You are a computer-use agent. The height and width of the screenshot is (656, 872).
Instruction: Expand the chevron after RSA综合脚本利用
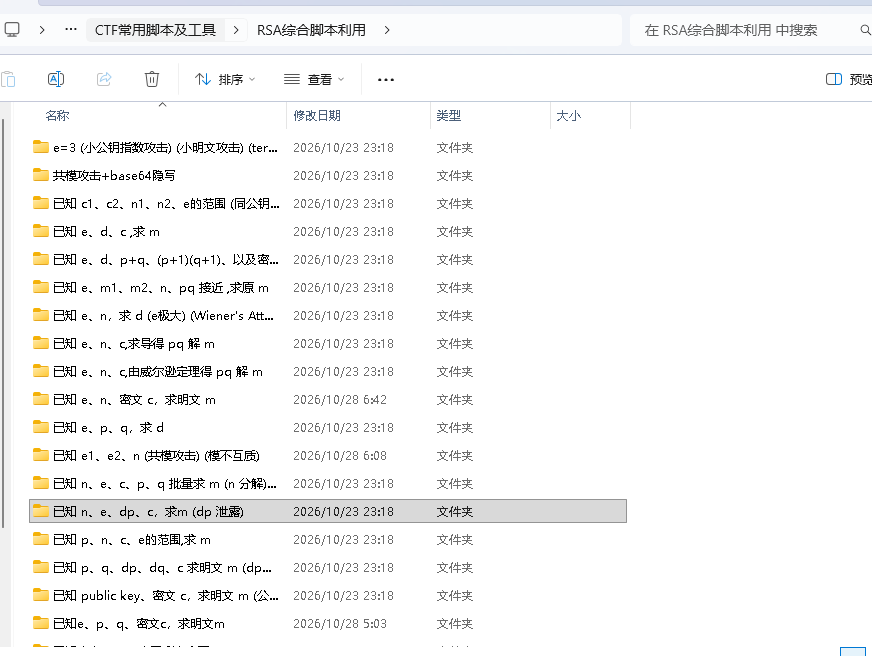point(387,30)
